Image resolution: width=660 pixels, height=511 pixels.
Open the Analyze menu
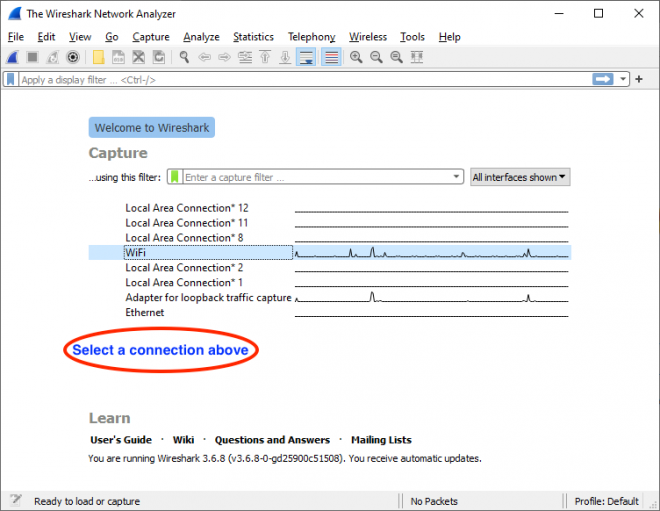[x=201, y=37]
